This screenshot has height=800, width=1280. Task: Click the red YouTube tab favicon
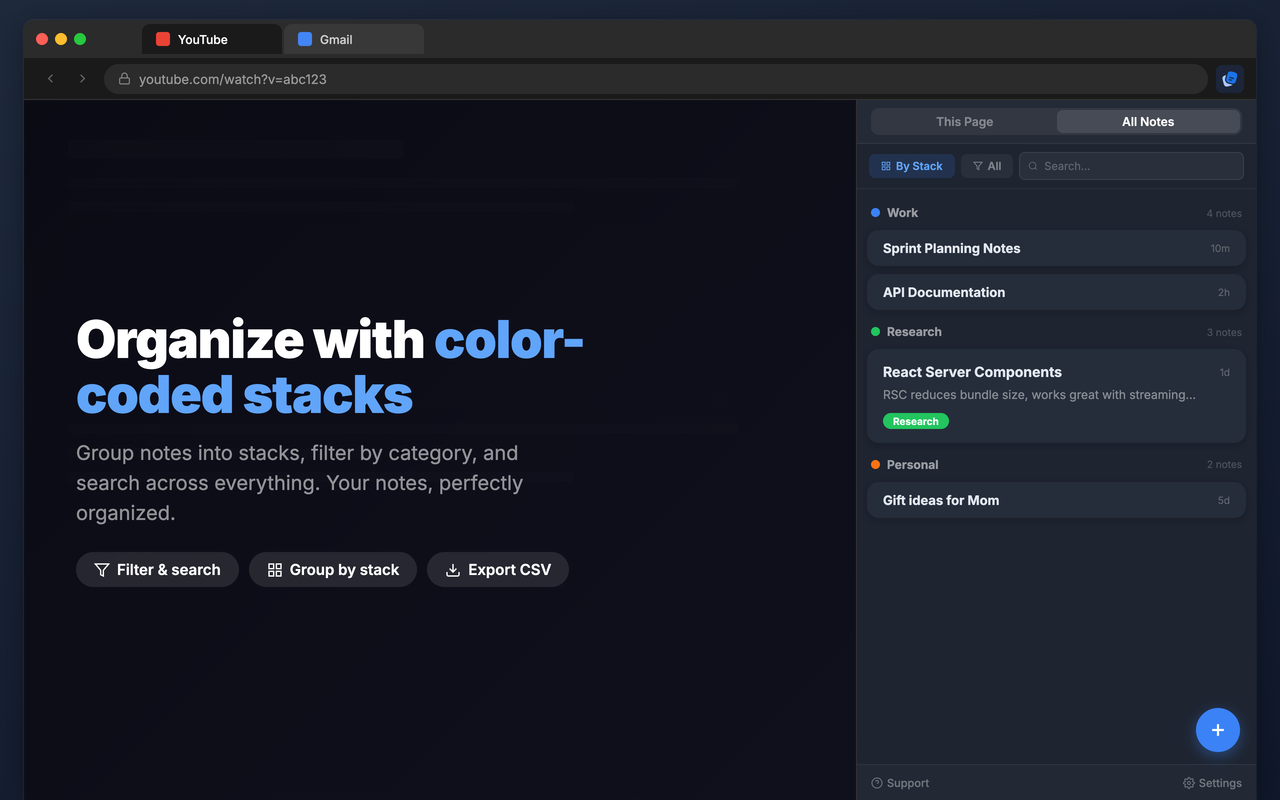click(163, 39)
